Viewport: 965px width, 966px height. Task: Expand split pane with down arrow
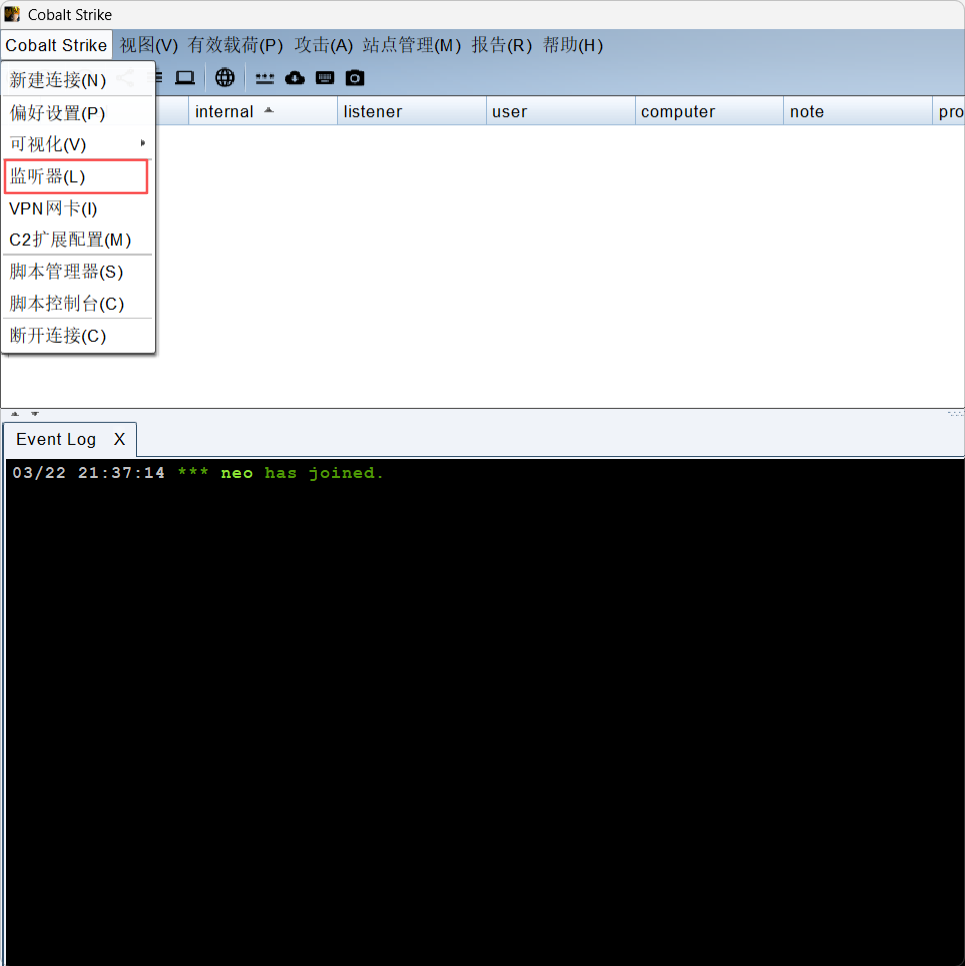35,414
